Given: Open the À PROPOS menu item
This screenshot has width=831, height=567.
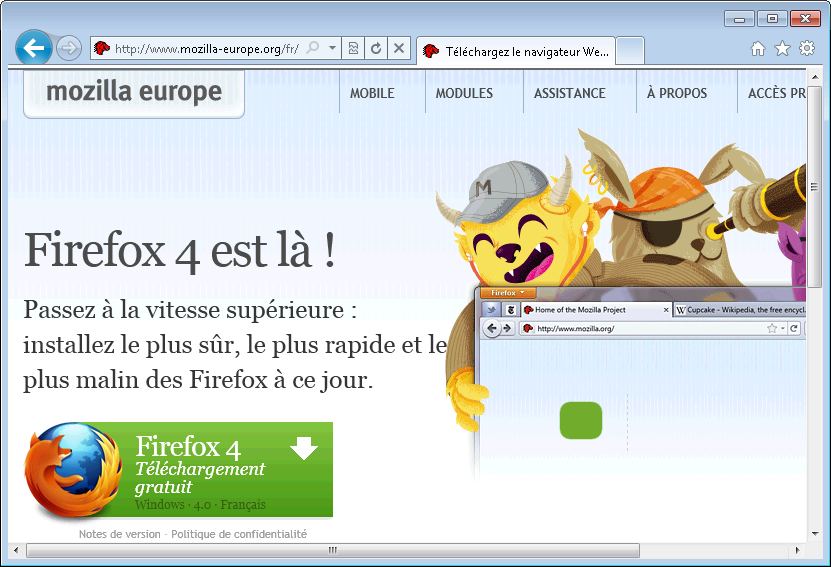Looking at the screenshot, I should (x=677, y=93).
